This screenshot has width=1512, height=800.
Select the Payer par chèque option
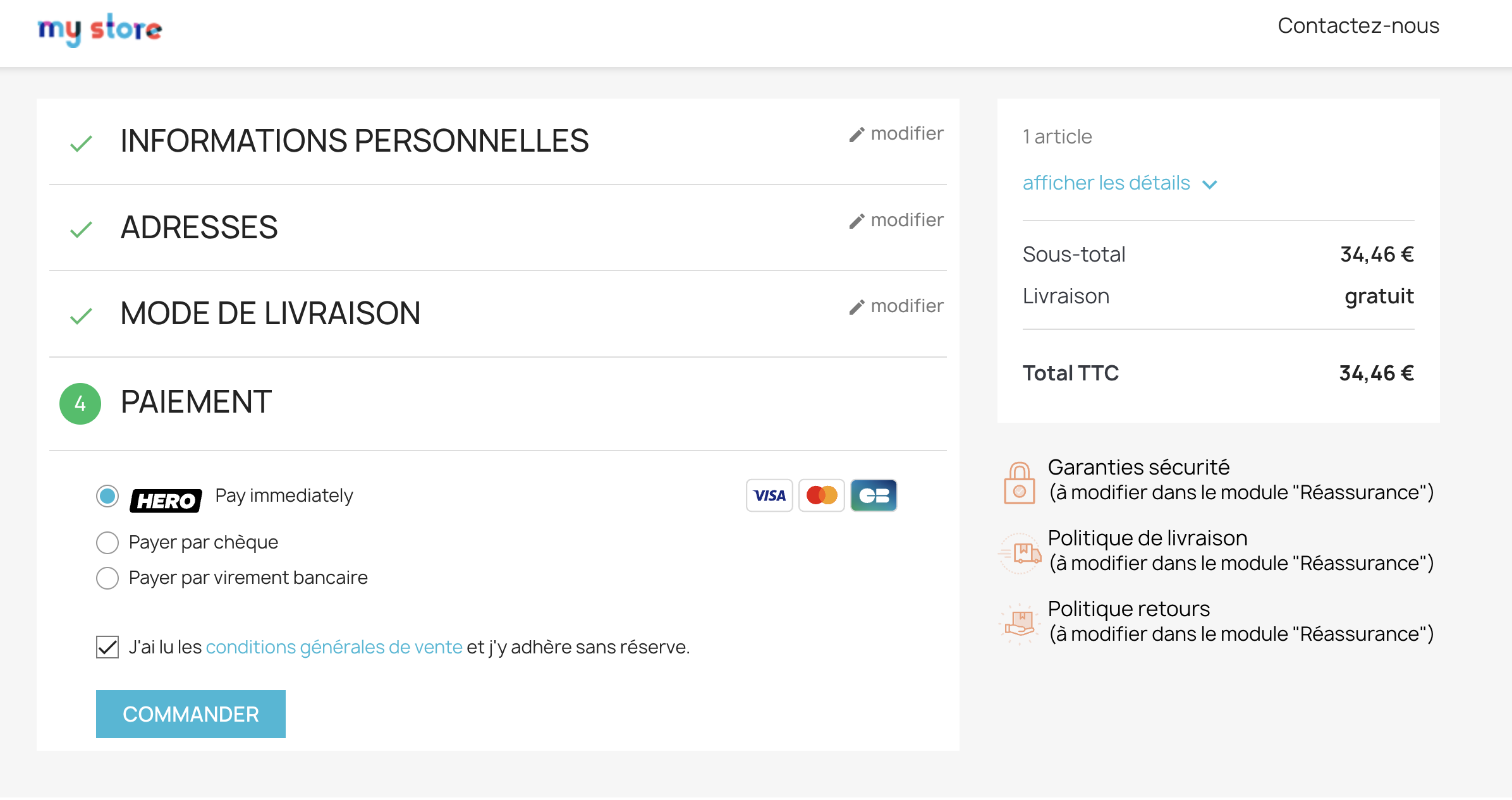(x=107, y=542)
